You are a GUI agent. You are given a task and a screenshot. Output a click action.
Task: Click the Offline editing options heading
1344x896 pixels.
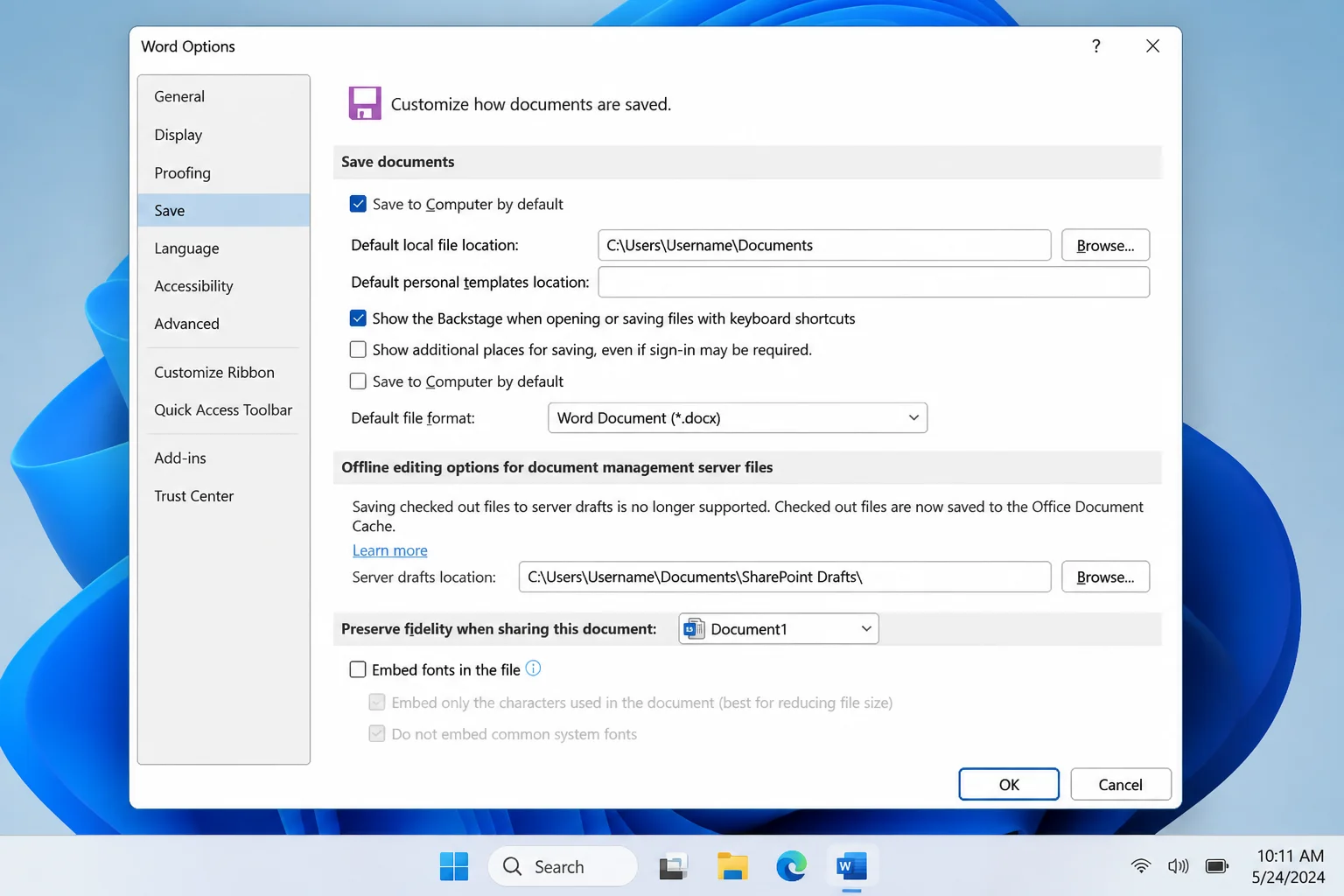pos(557,467)
